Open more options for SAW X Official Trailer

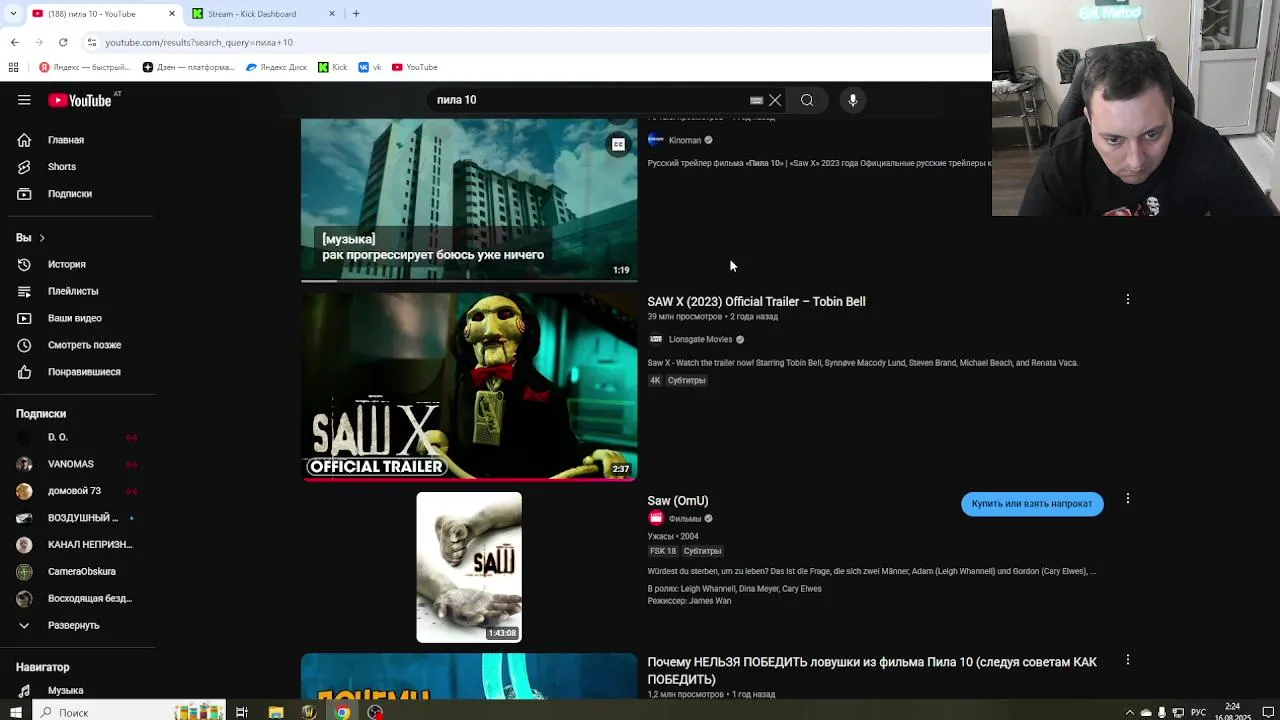[x=1128, y=299]
